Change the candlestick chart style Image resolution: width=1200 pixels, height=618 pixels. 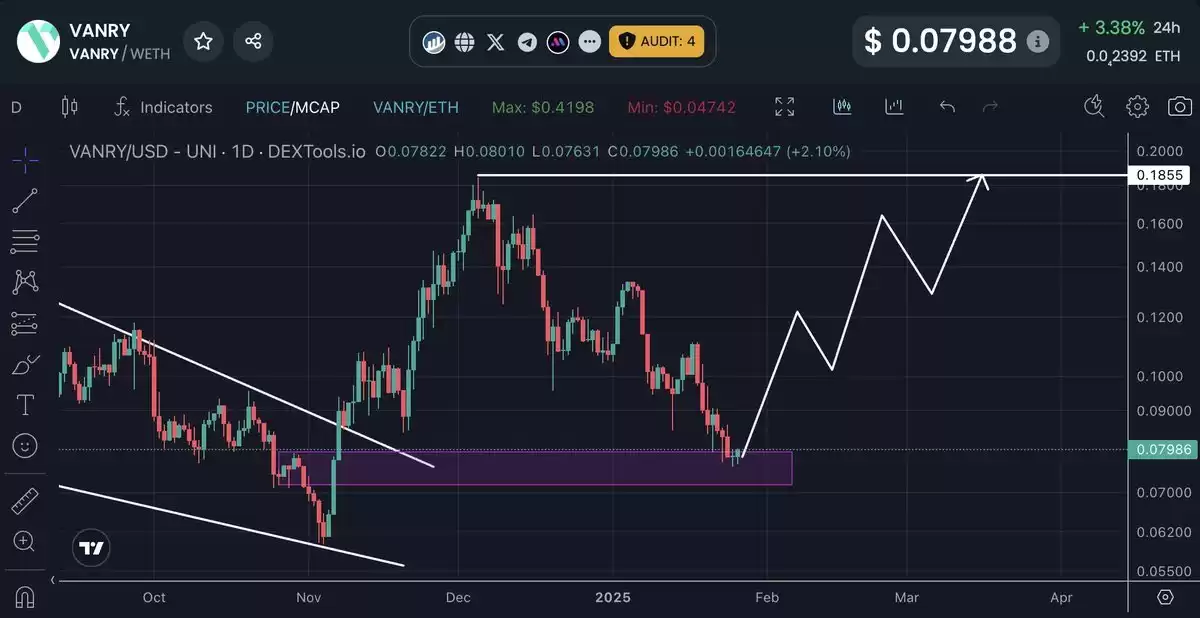pyautogui.click(x=69, y=107)
